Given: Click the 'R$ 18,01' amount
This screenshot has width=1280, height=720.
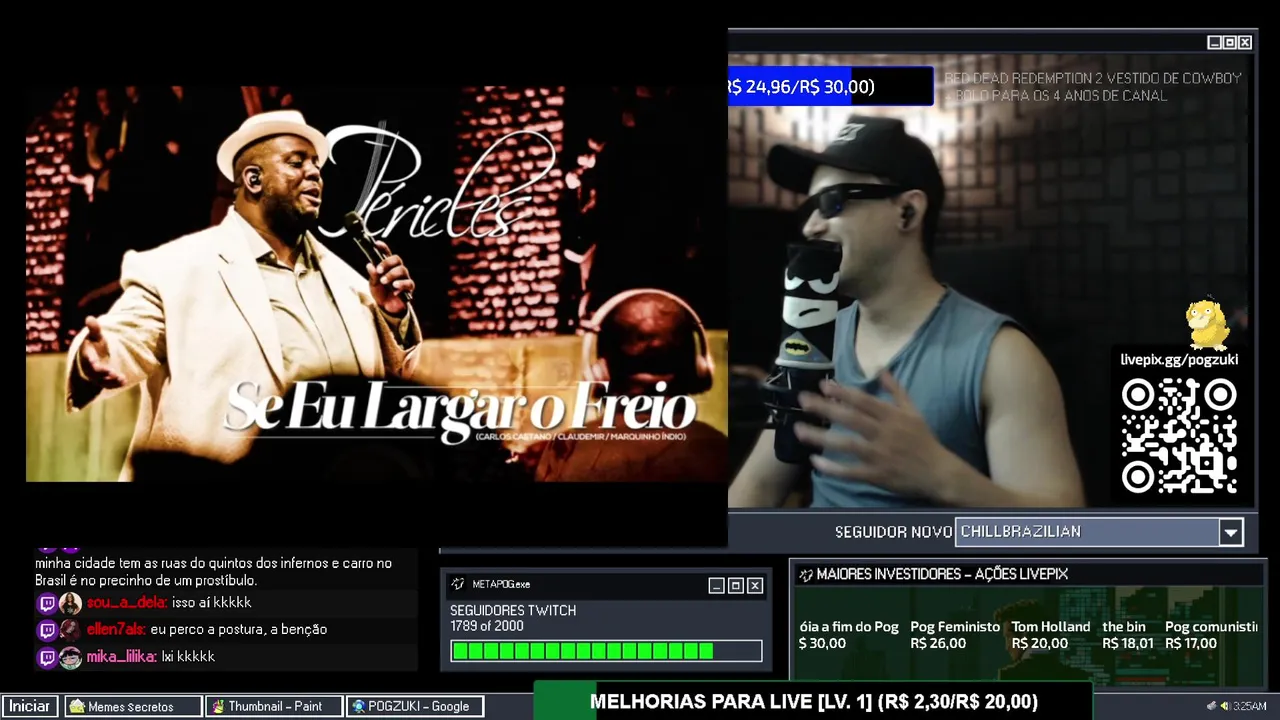Looking at the screenshot, I should (1128, 644).
